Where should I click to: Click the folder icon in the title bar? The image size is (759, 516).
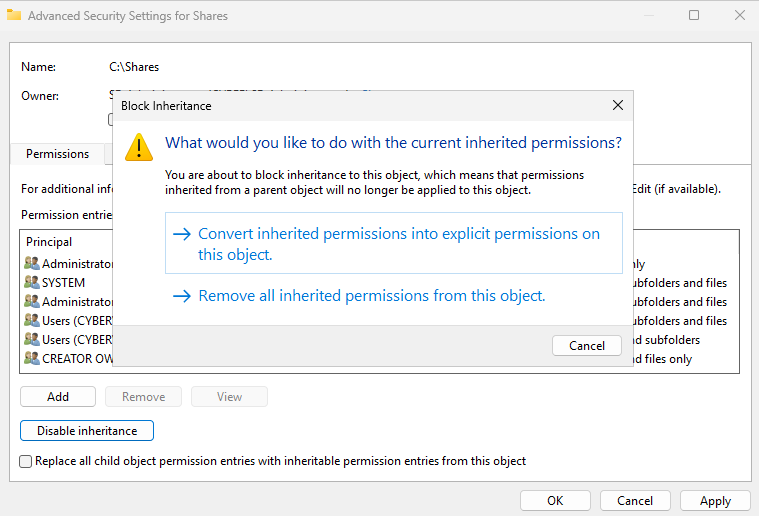click(x=14, y=16)
